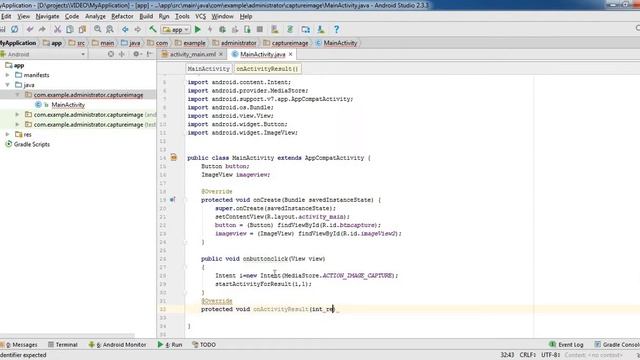Image resolution: width=640 pixels, height=360 pixels.
Task: Click Project Structure toolbar icon
Action: [x=305, y=29]
